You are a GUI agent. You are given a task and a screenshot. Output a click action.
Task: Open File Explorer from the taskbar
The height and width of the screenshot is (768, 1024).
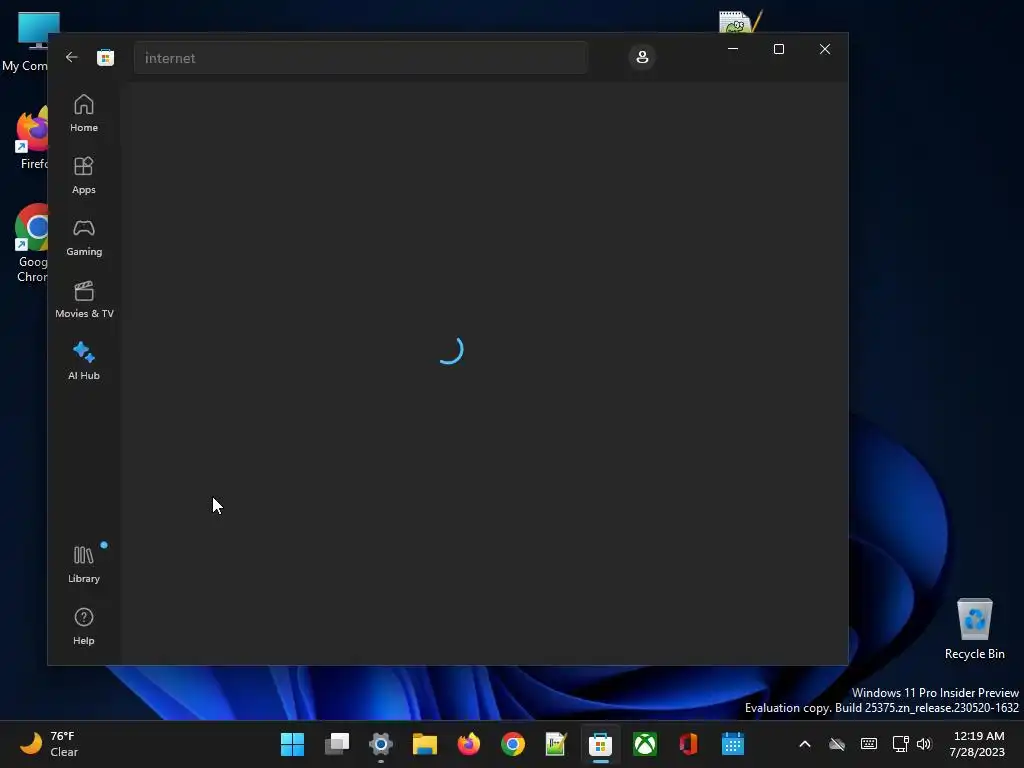coord(424,744)
